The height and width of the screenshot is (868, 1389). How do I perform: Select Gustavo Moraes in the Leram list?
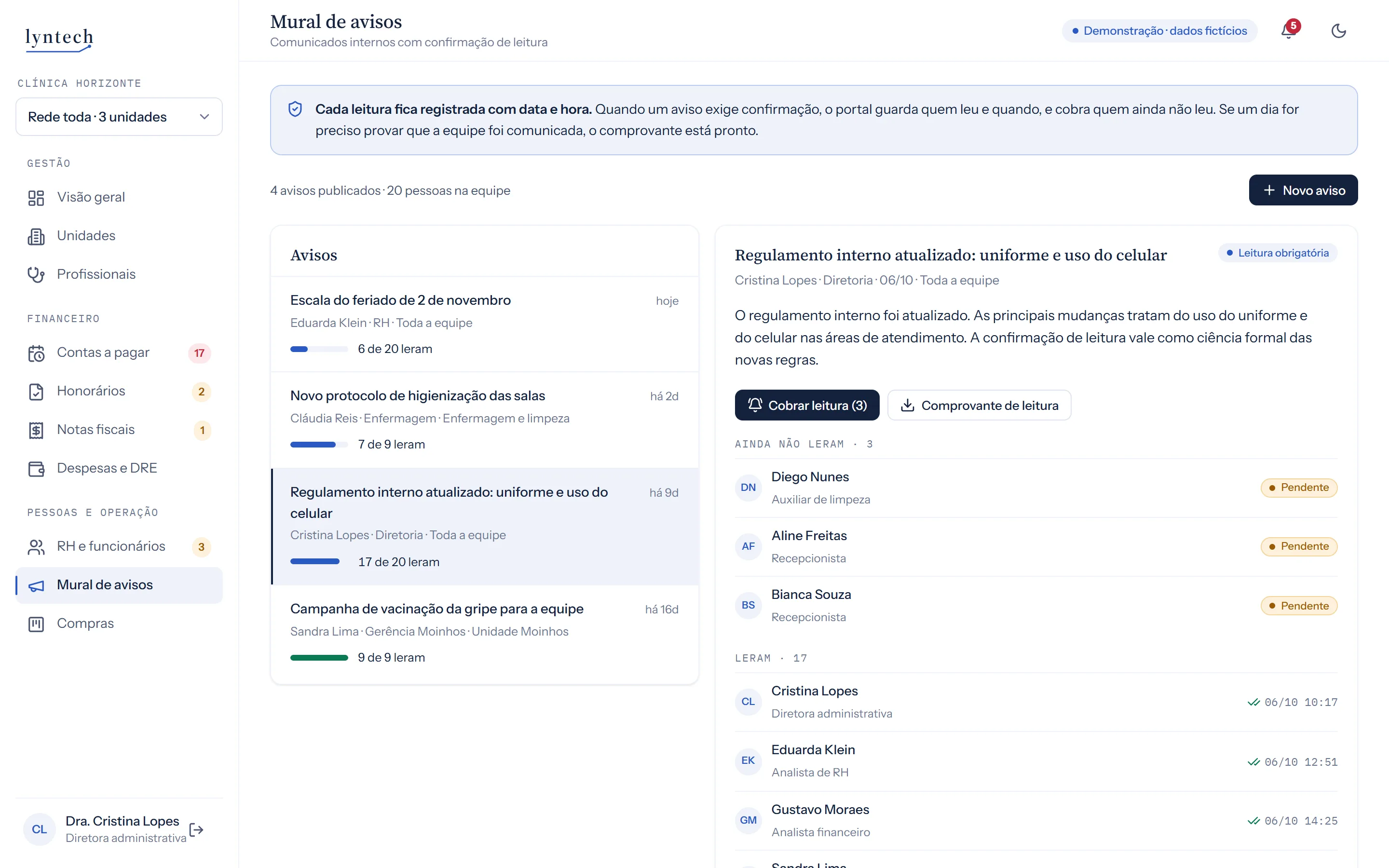tap(1036, 820)
